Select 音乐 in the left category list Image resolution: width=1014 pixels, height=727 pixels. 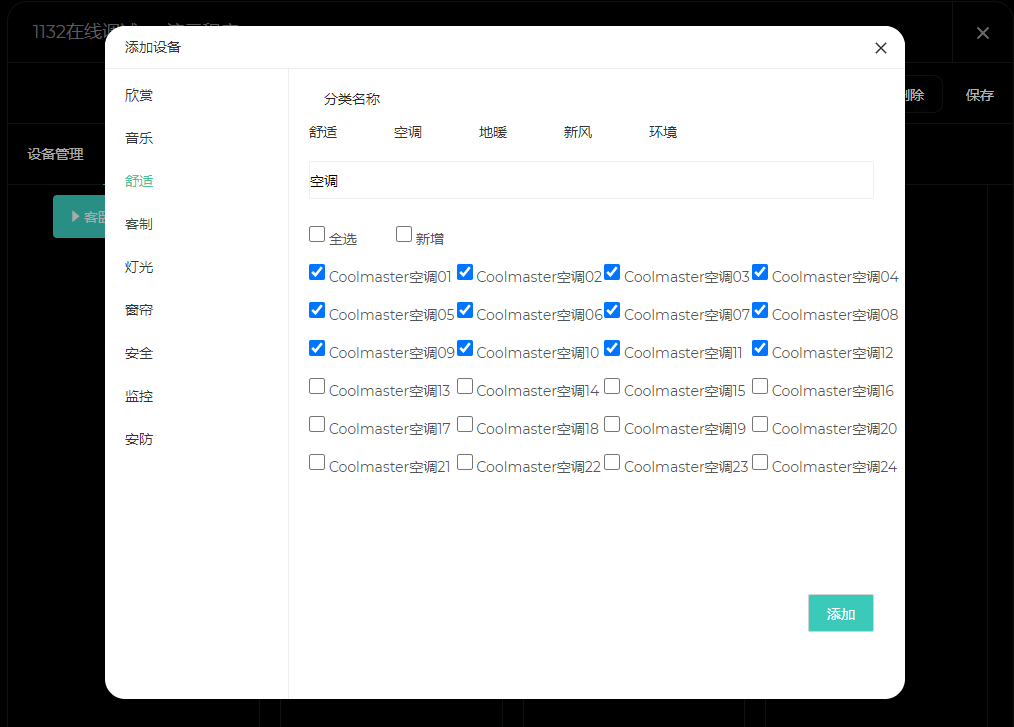139,138
